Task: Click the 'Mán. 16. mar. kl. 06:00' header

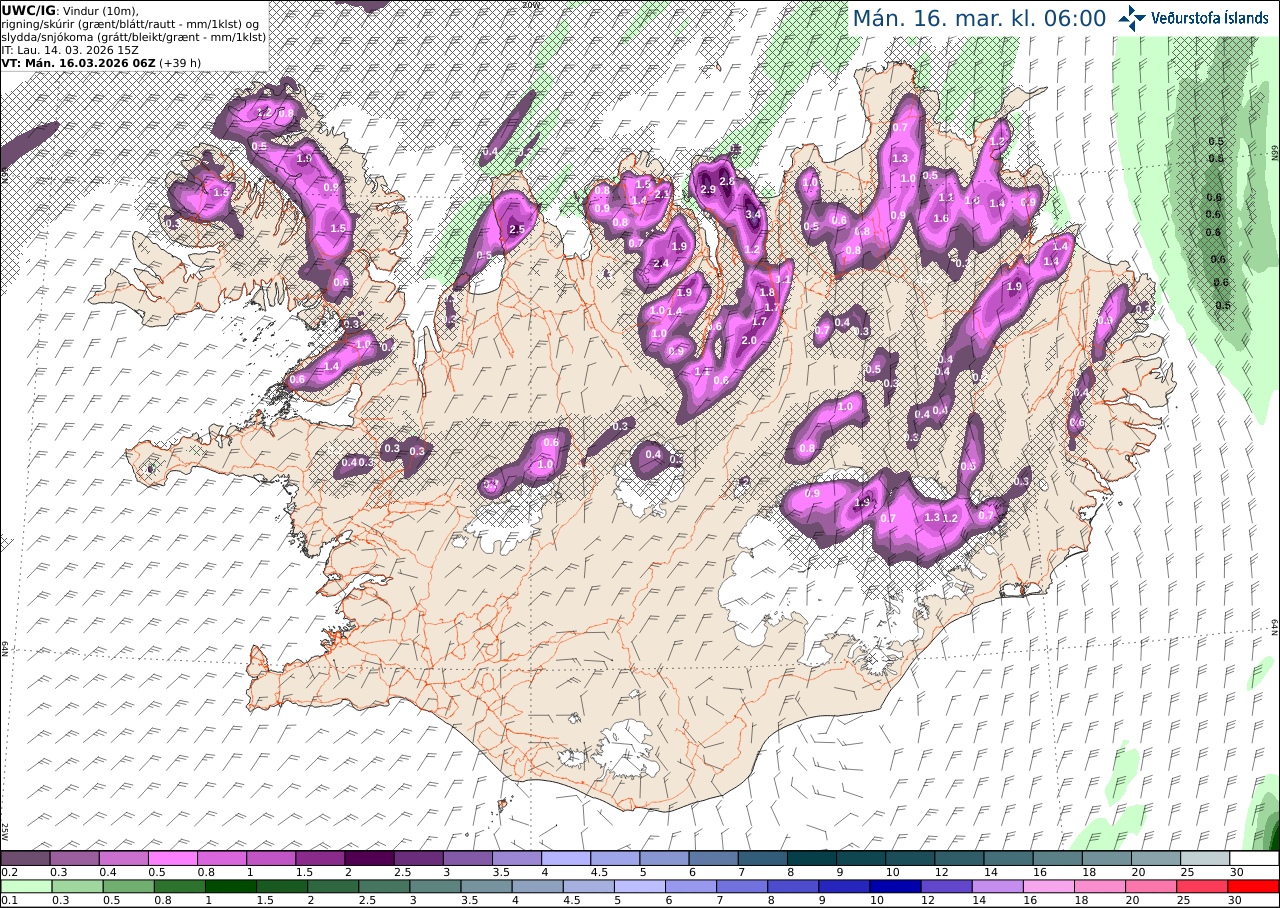Action: point(979,18)
